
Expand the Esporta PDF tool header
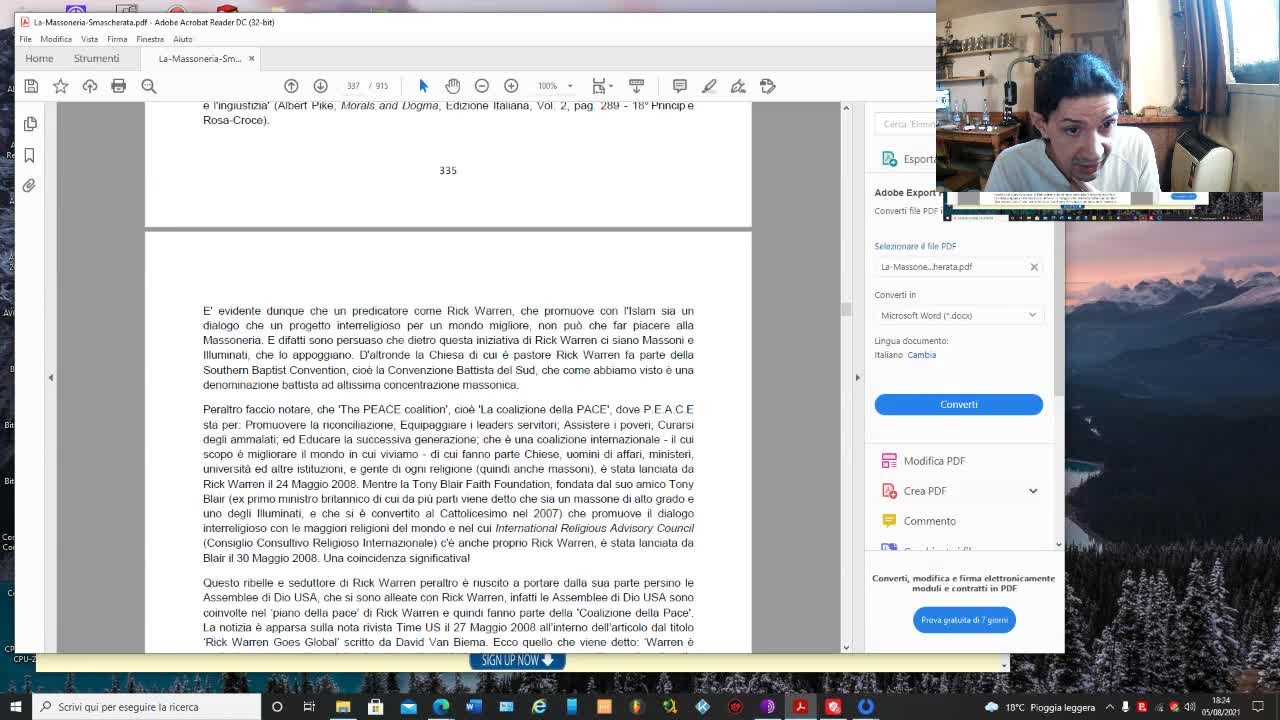pos(908,159)
